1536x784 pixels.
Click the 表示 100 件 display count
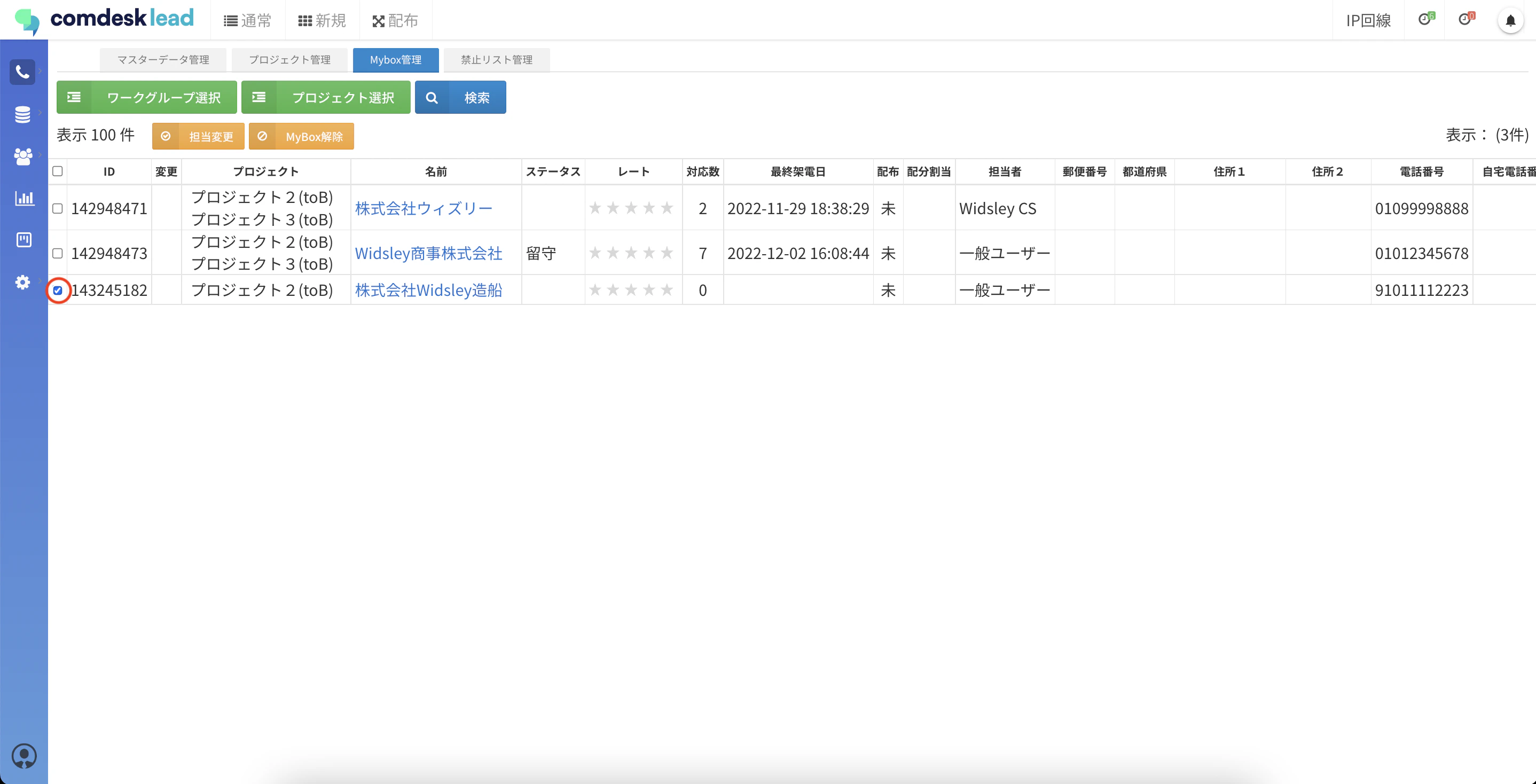[x=96, y=135]
